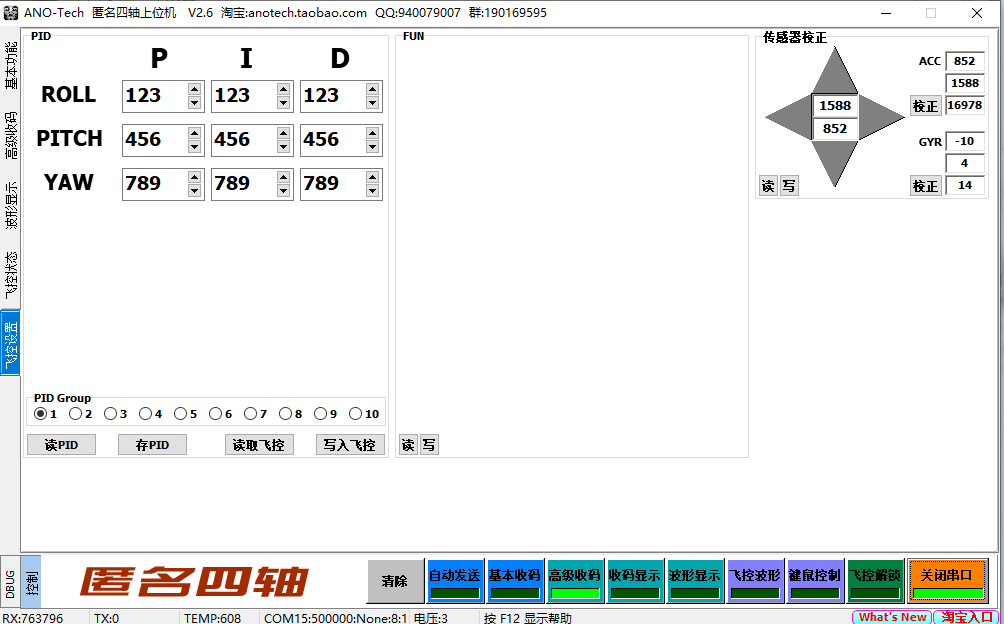Screen dimensions: 1004x624
Task: Select PID Group 4 radio button
Action: 145,413
